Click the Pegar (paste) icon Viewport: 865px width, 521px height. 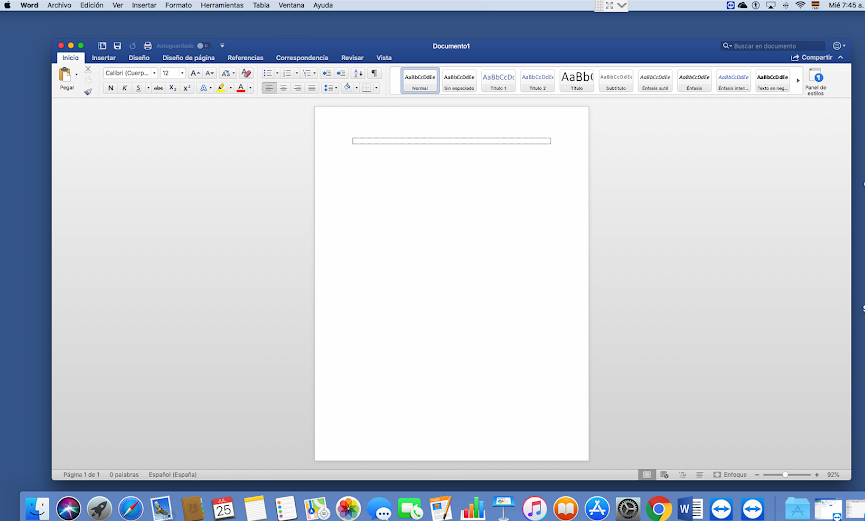pos(66,76)
